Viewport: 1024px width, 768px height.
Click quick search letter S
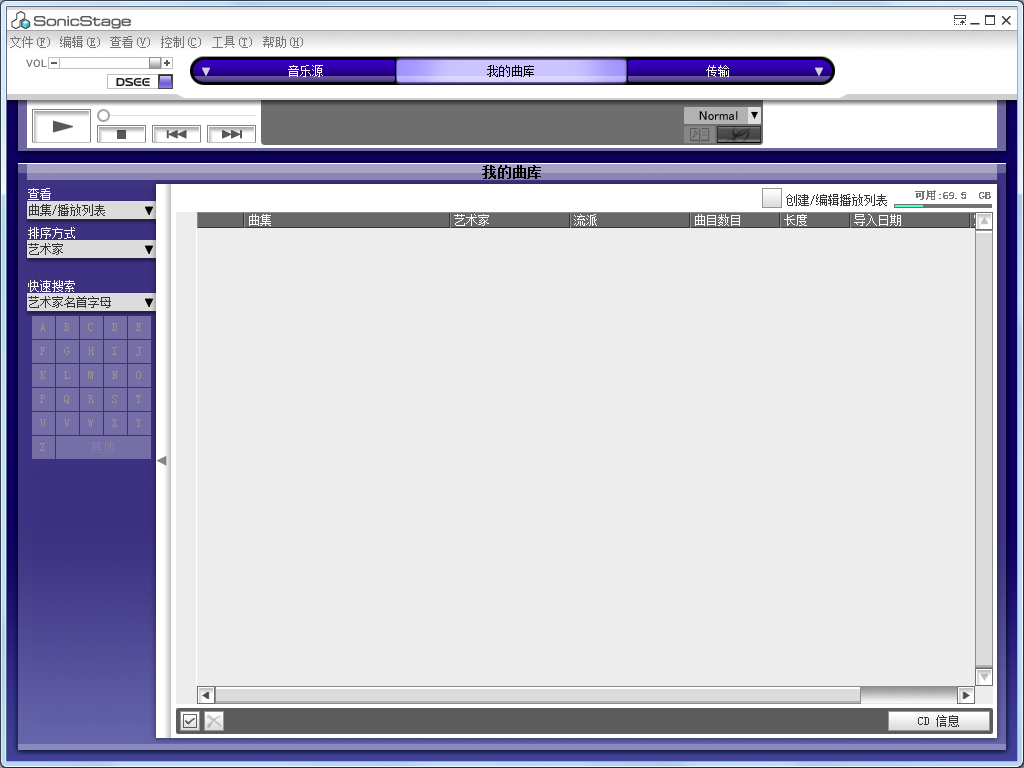click(x=115, y=399)
